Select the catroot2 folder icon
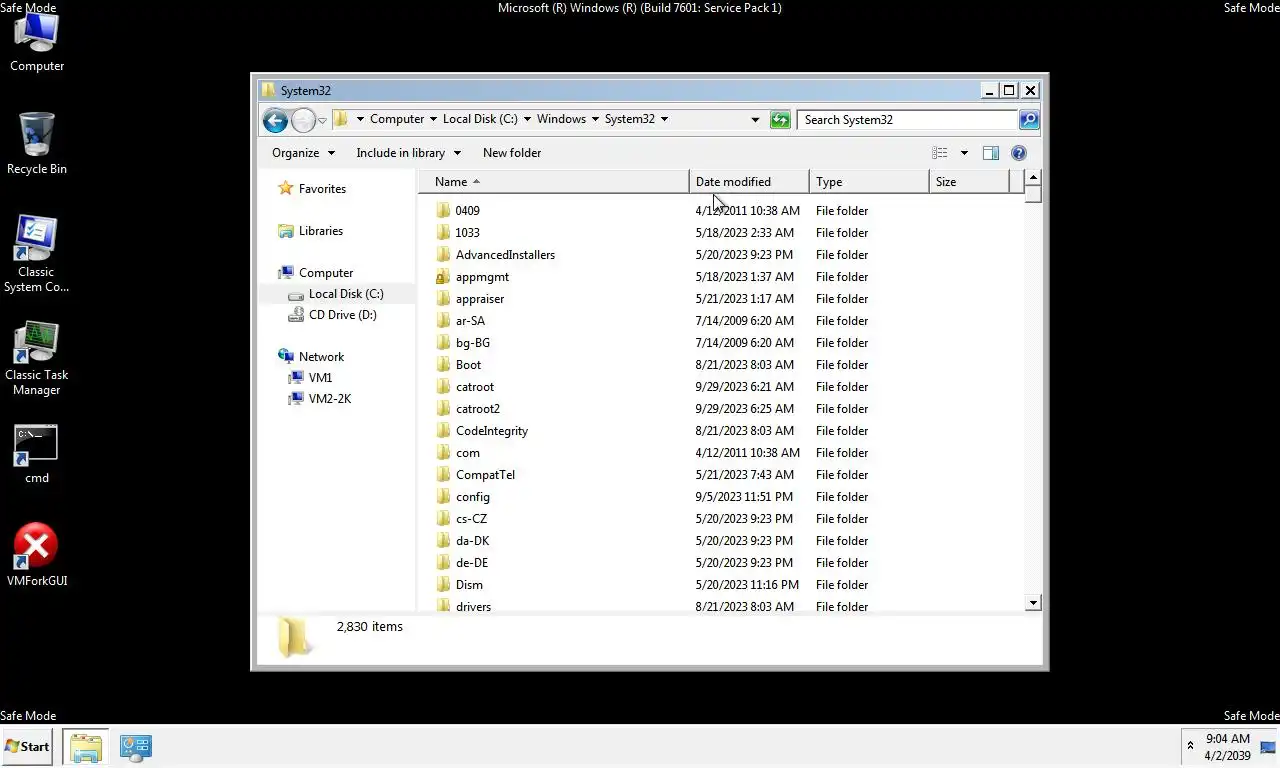1280x768 pixels. click(444, 409)
